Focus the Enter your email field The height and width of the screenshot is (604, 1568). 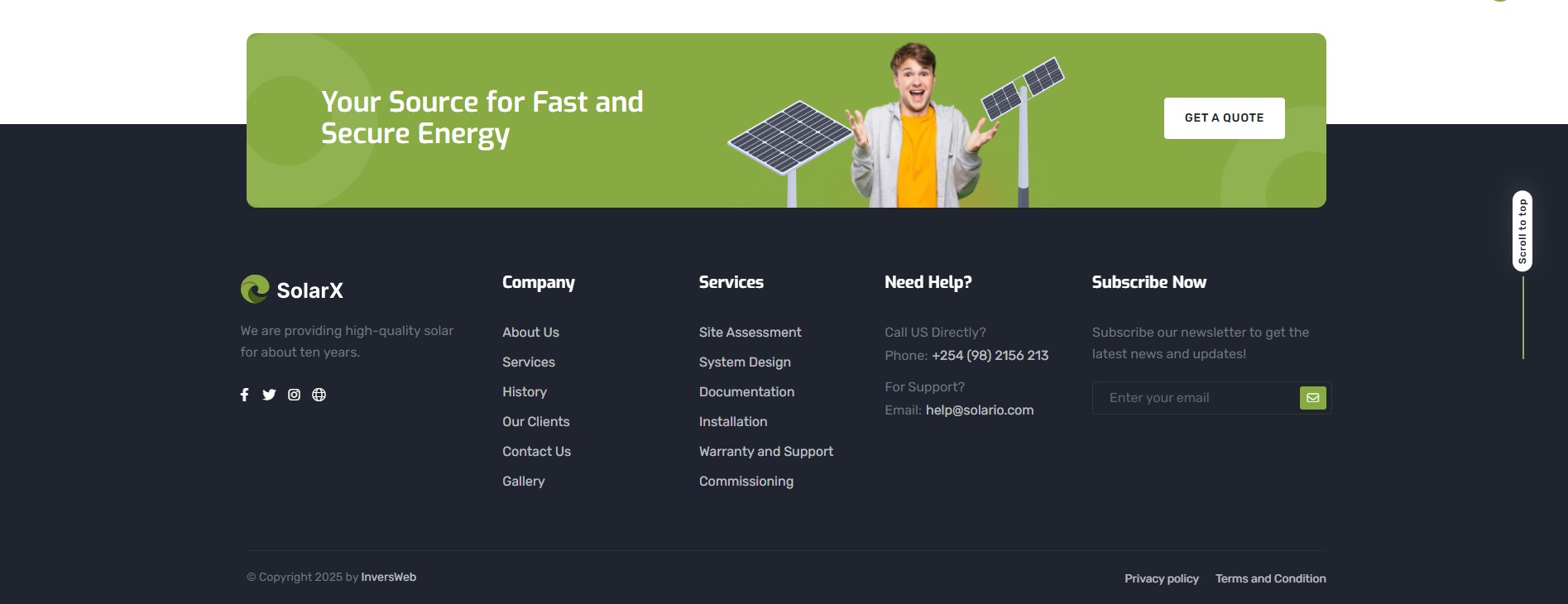pos(1195,398)
